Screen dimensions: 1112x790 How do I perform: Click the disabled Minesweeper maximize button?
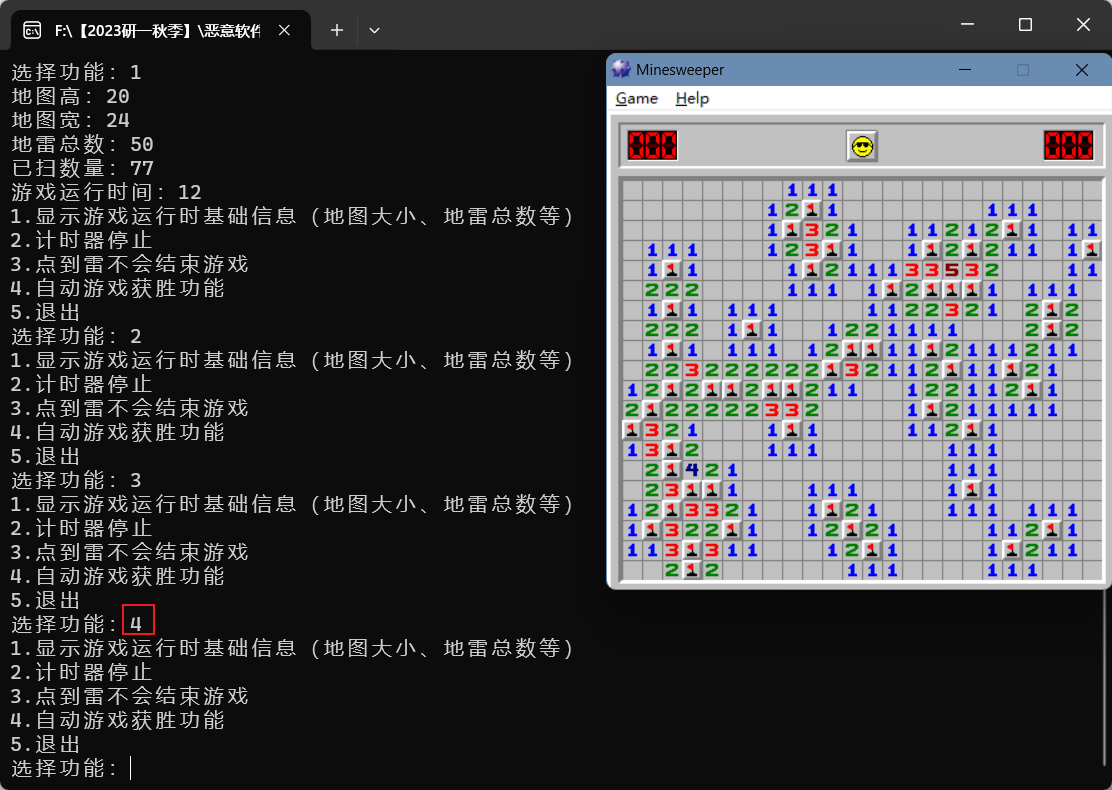click(1022, 70)
